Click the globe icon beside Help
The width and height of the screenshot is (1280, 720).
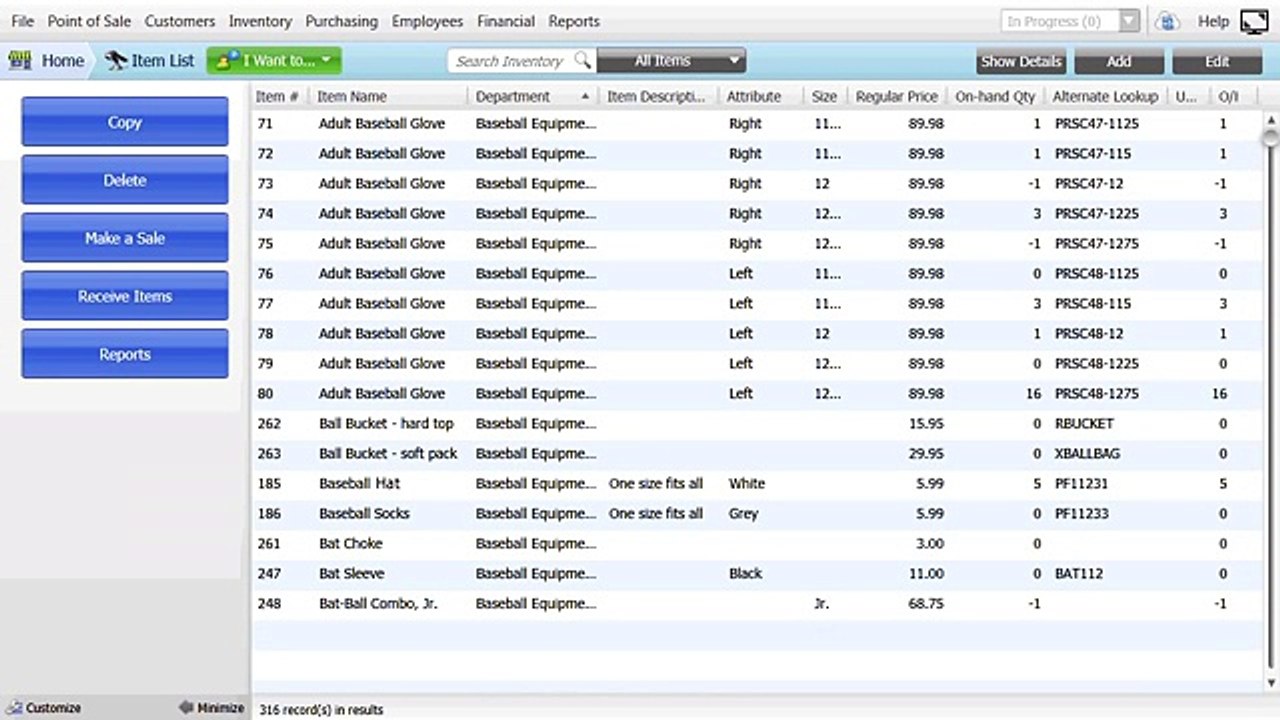1166,21
